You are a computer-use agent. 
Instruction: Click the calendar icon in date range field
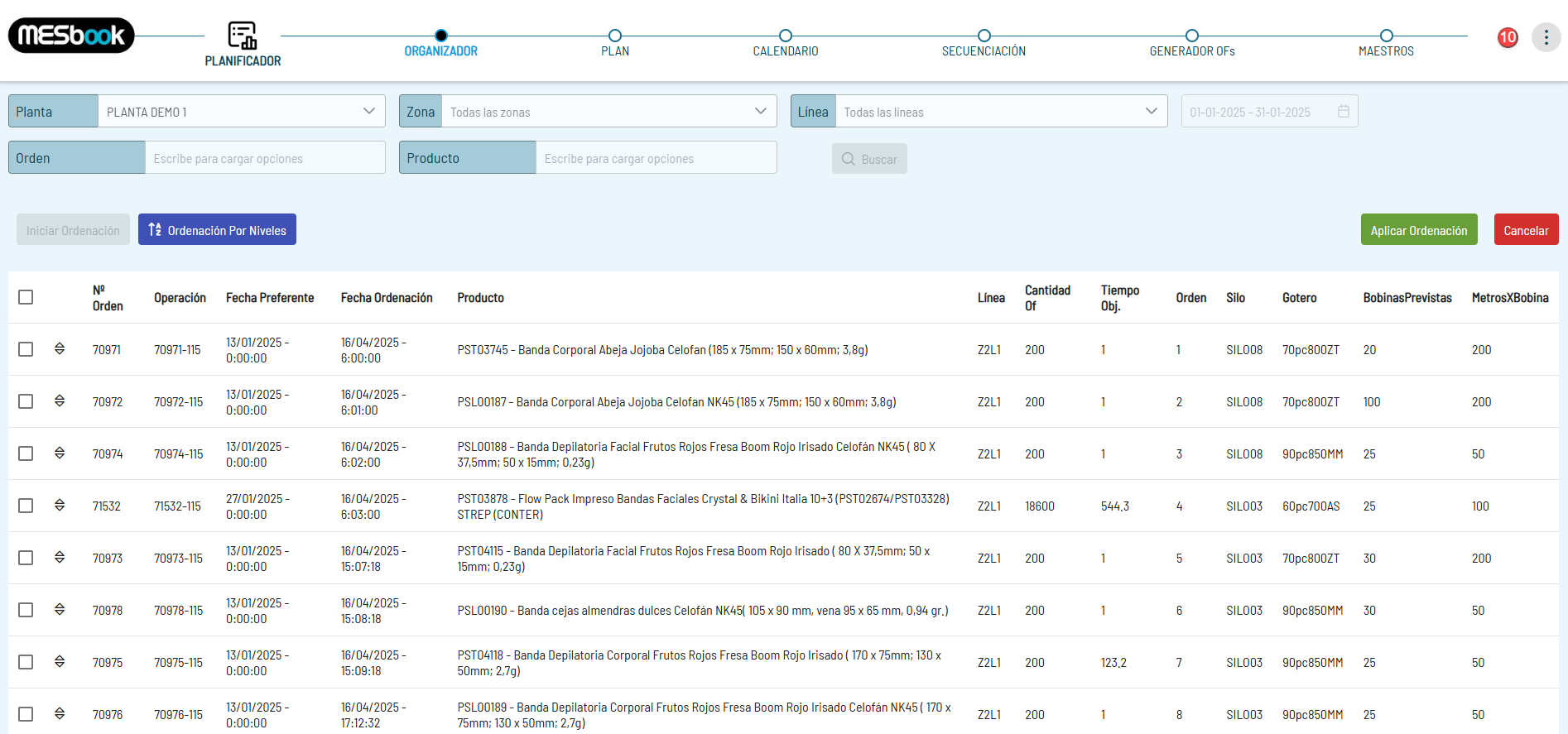(x=1343, y=112)
